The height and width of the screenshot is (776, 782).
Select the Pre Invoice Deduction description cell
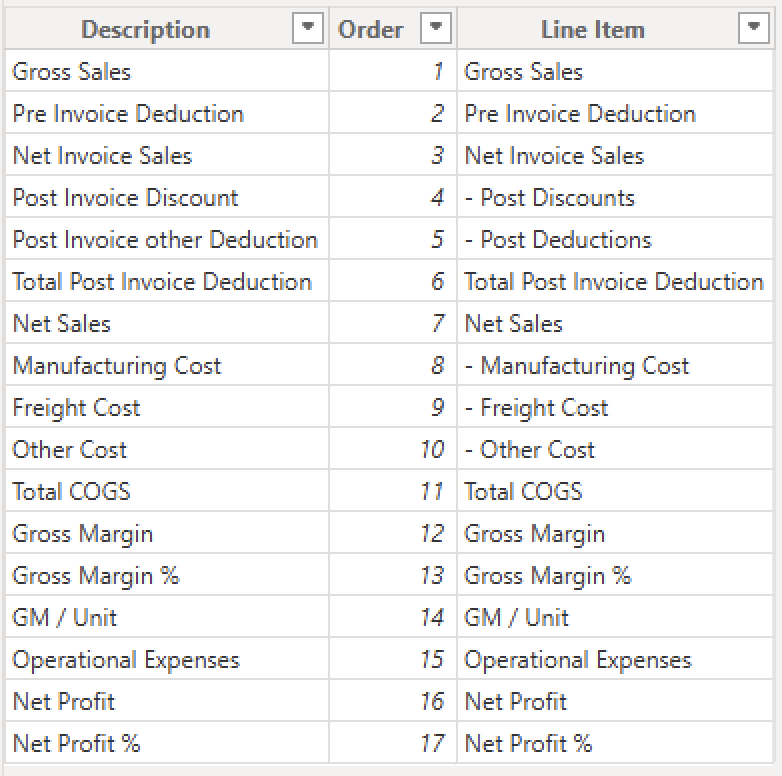(x=167, y=113)
